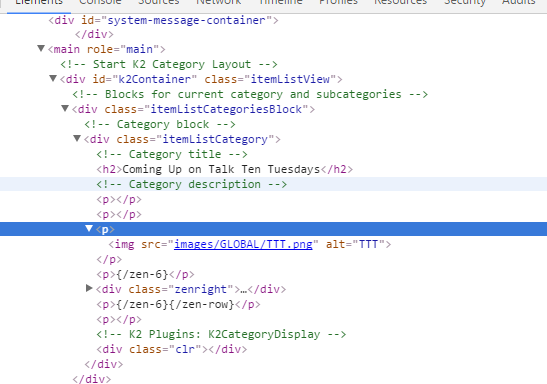Select the itemListView class value
The width and height of the screenshot is (547, 384).
tap(290, 79)
